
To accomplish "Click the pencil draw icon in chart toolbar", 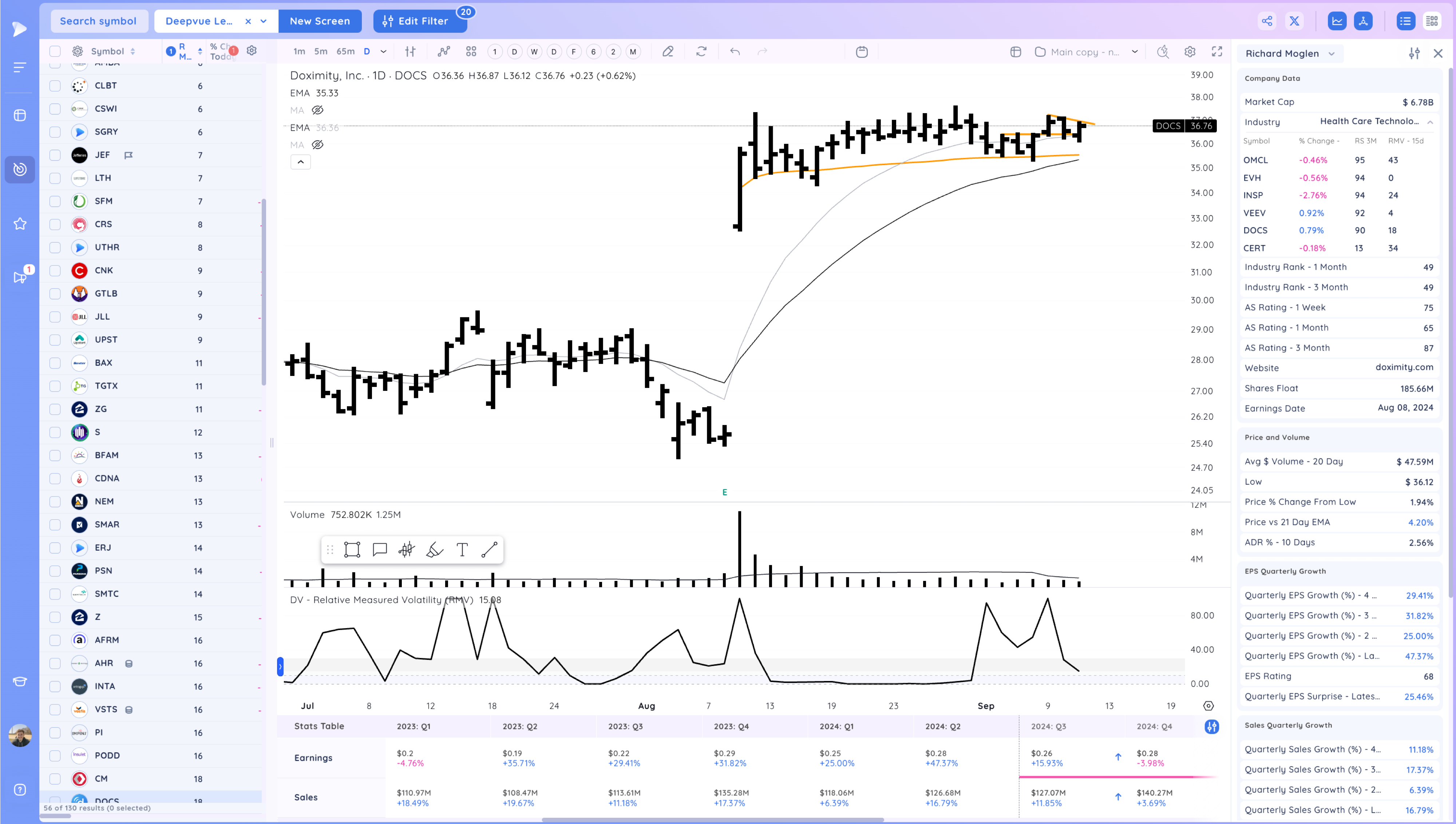I will (668, 52).
